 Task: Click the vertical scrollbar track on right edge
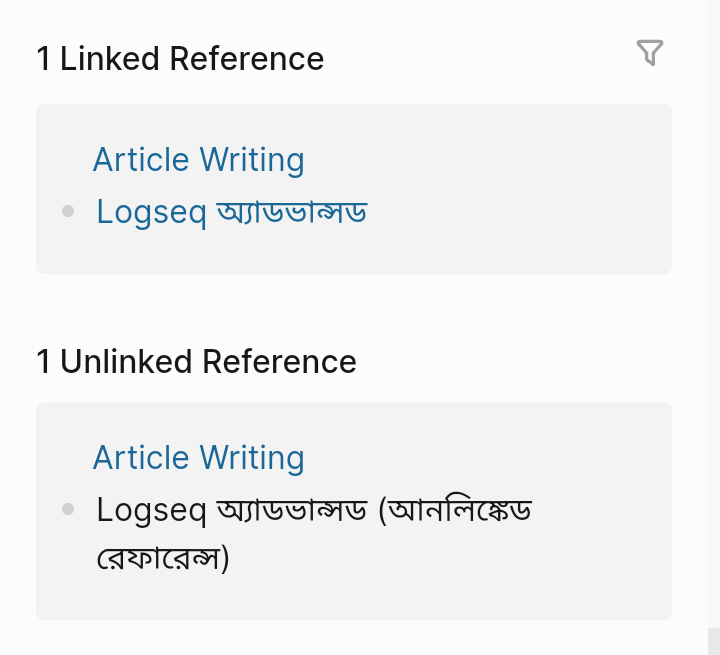714,312
